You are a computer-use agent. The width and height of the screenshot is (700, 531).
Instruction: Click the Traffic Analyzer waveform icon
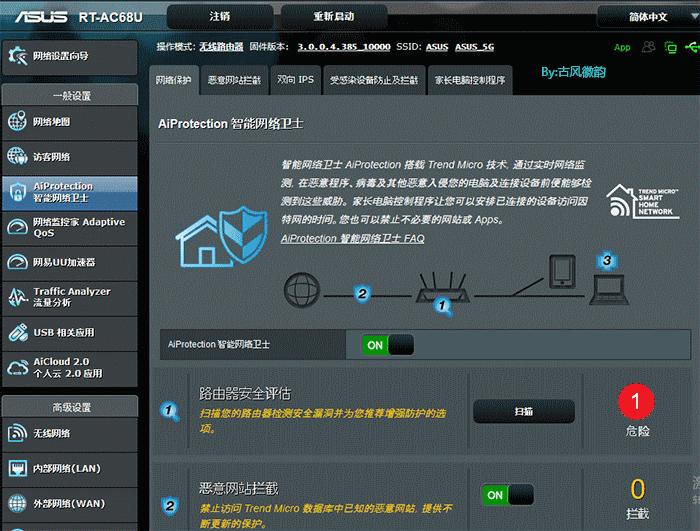17,297
